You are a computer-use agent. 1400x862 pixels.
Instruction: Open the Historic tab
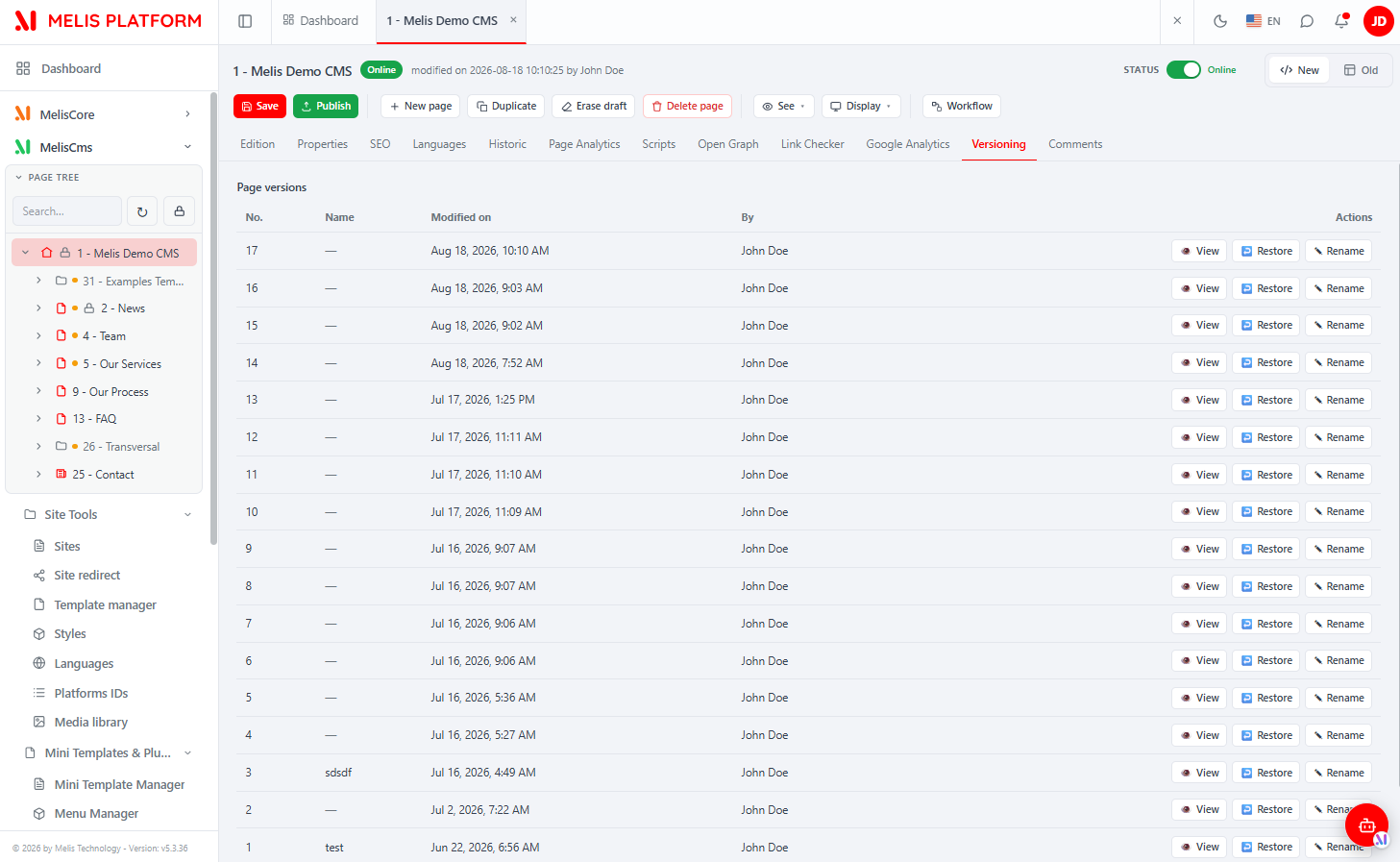507,144
